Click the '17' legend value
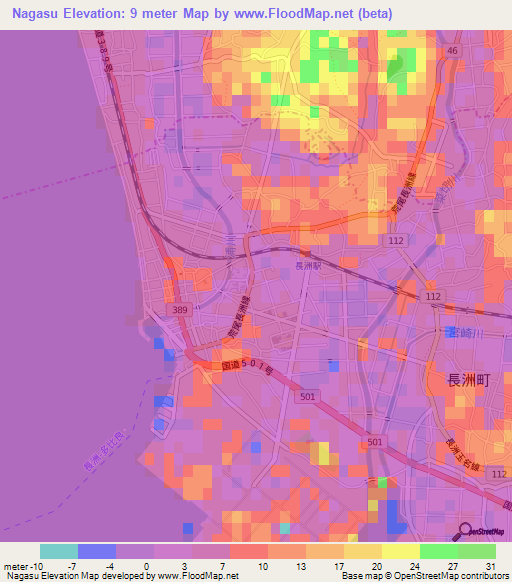 (x=339, y=567)
